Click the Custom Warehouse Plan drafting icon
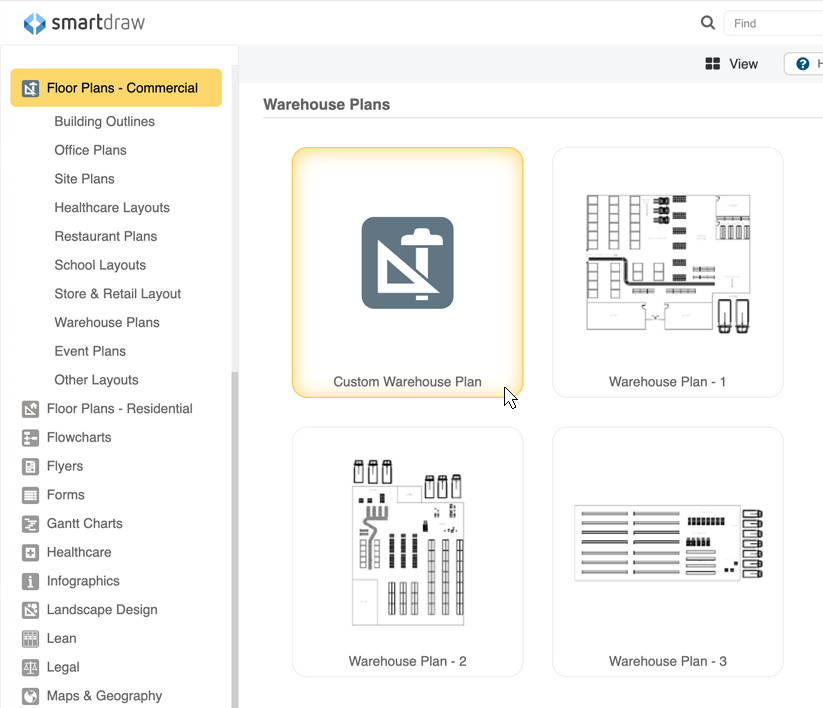Screen dimensions: 823x708 point(407,263)
